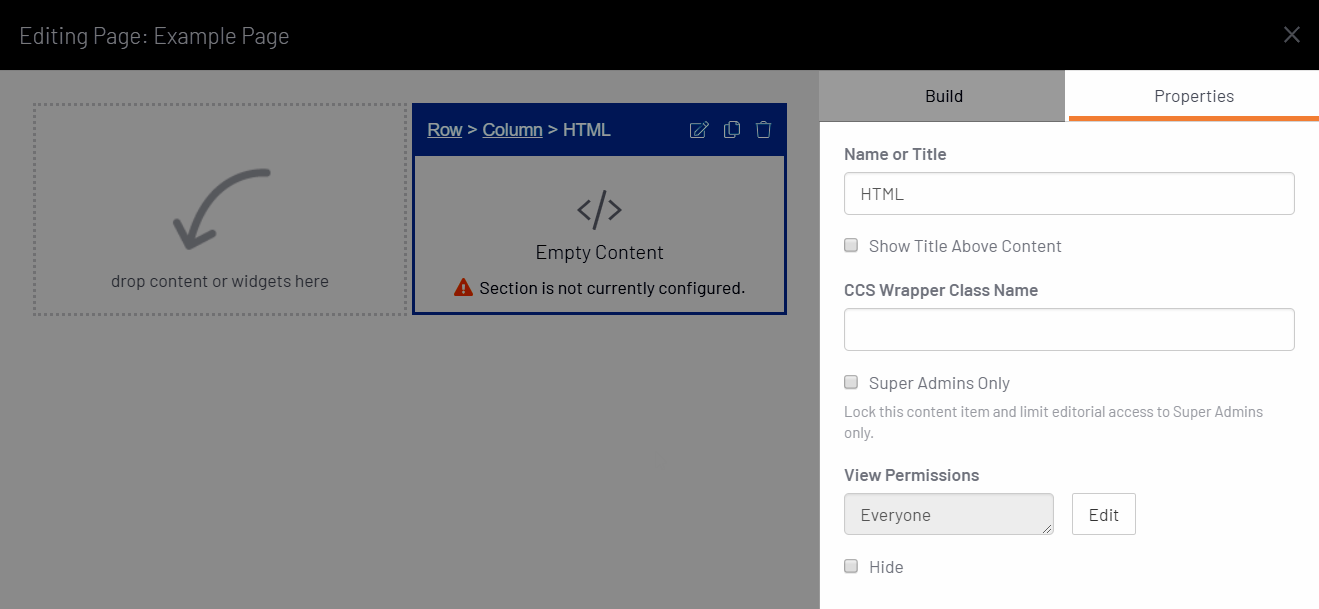The image size is (1319, 609).
Task: Click the drop content or widgets area
Action: pos(220,210)
